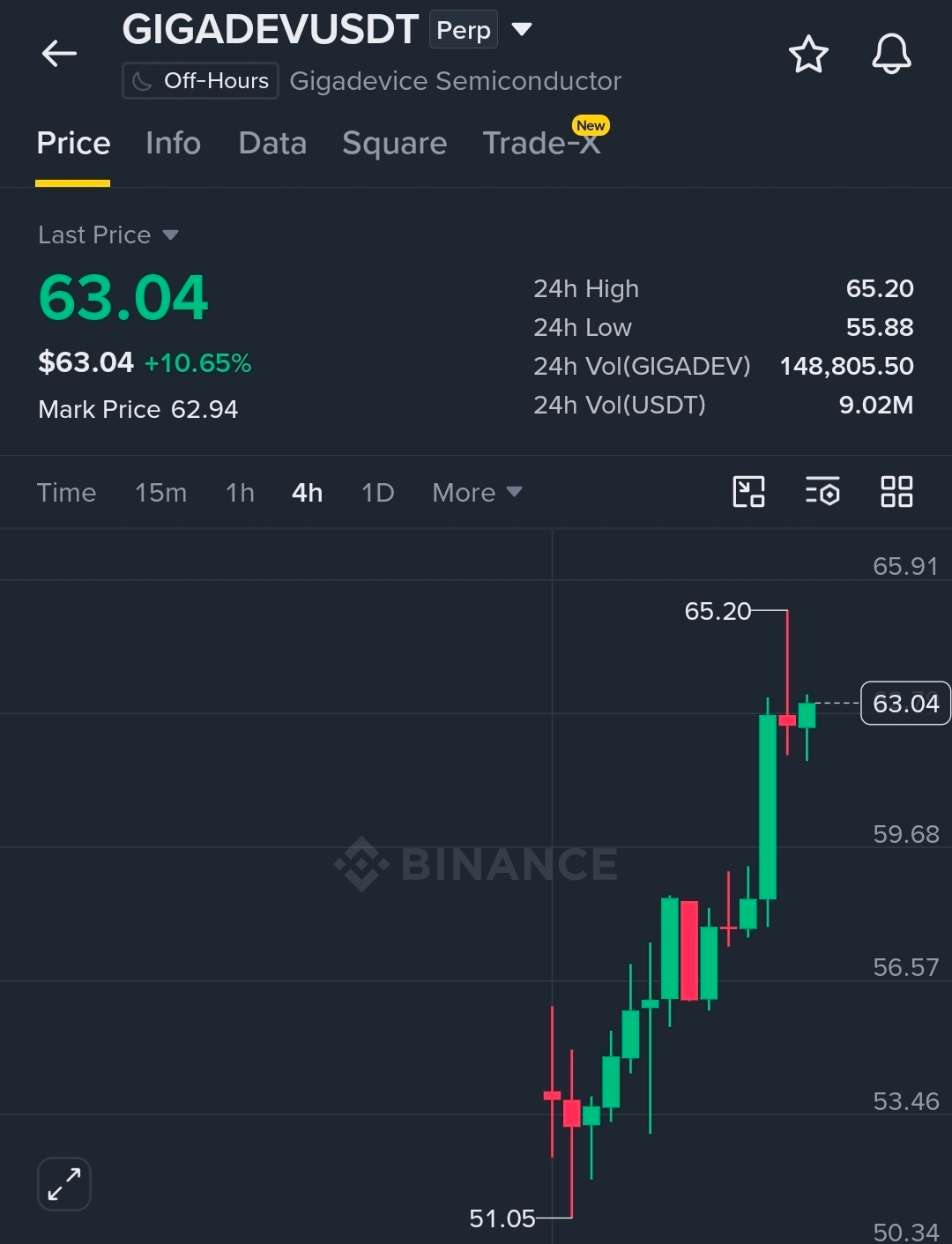Expand the More timeframes dropdown
Screen dimensions: 952x1244
(x=477, y=492)
